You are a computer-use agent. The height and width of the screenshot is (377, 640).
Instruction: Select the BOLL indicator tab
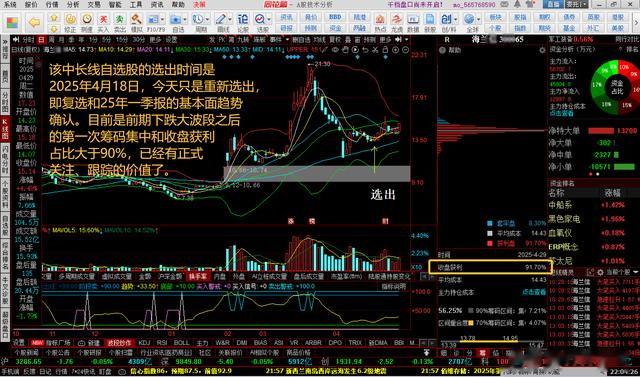(181, 342)
